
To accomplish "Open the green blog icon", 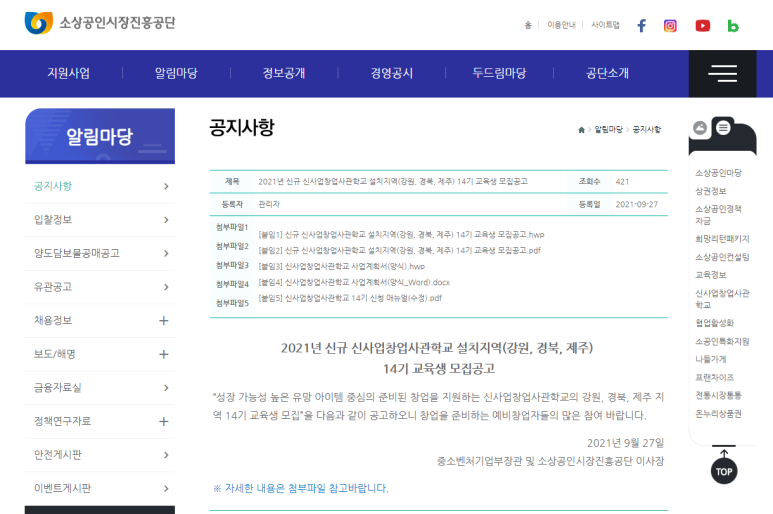I will pyautogui.click(x=733, y=26).
